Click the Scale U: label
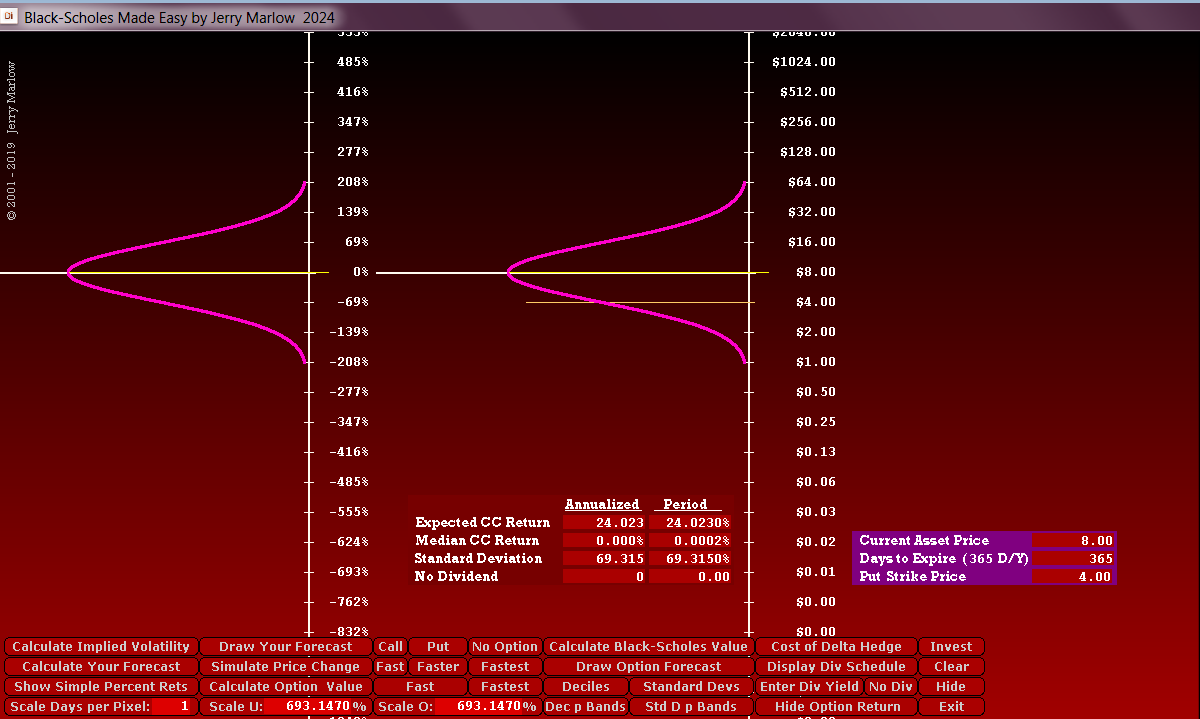The height and width of the screenshot is (719, 1200). point(236,707)
